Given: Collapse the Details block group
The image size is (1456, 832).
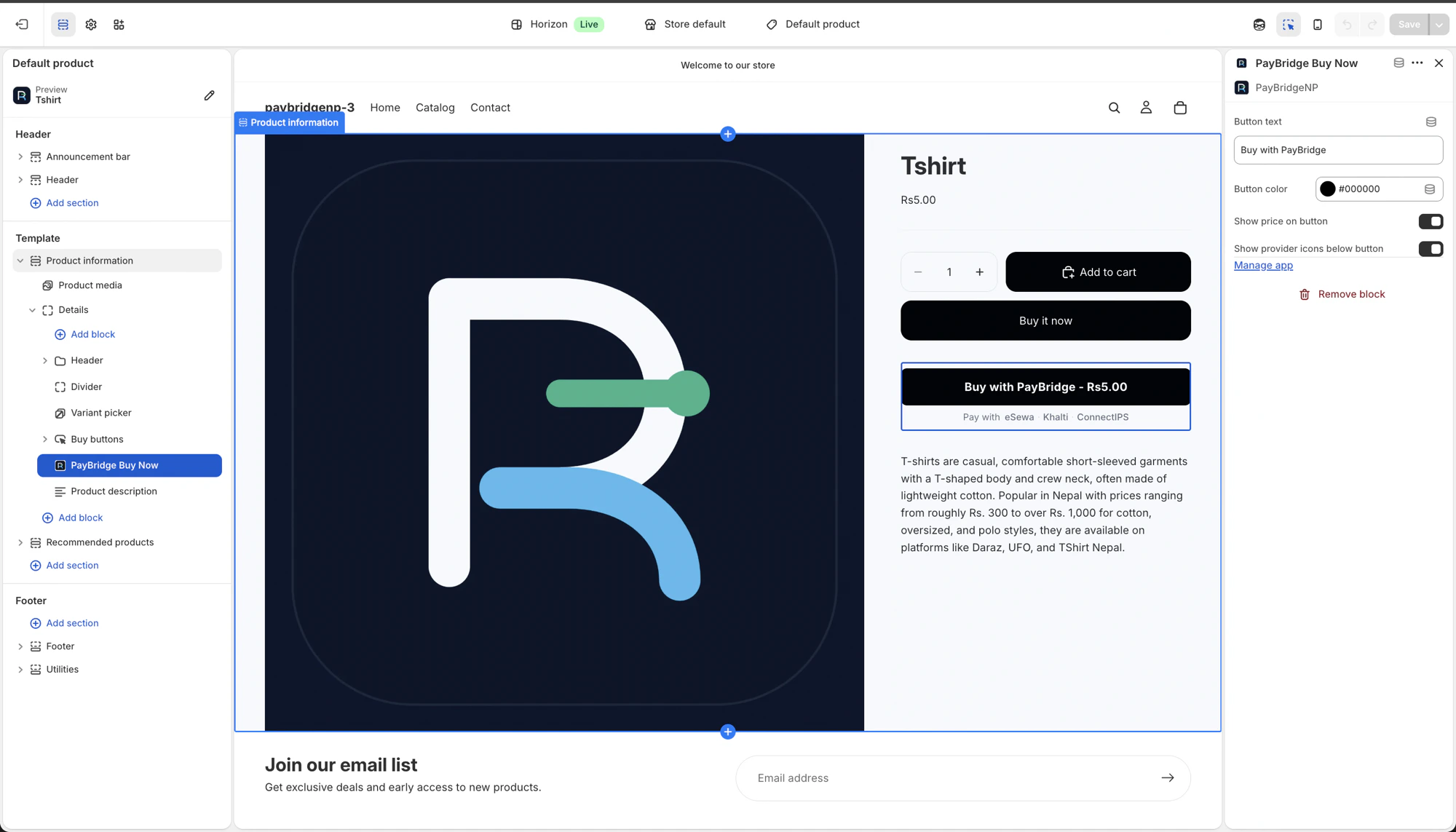Looking at the screenshot, I should tap(32, 310).
